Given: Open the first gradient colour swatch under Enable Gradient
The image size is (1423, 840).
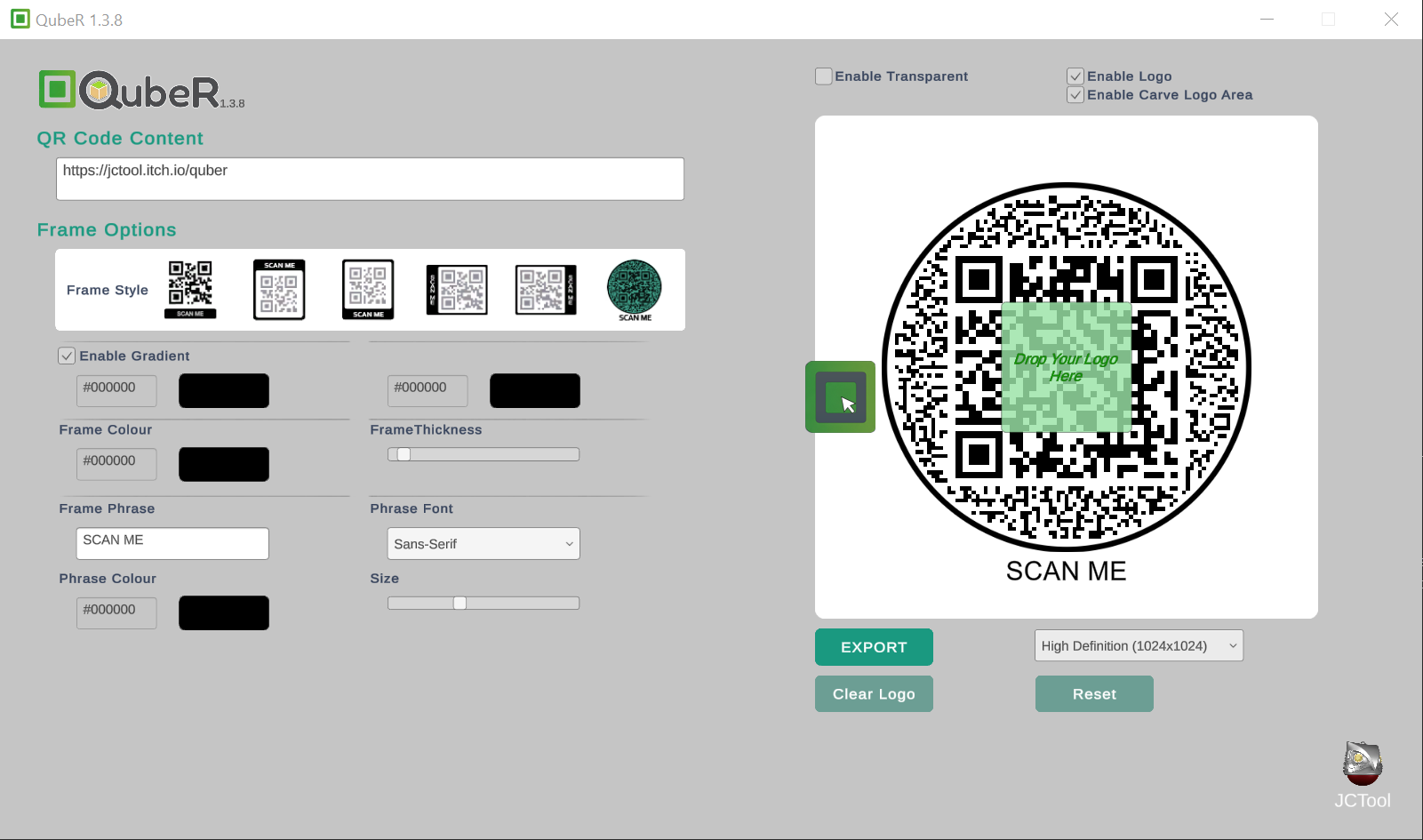Looking at the screenshot, I should [224, 391].
